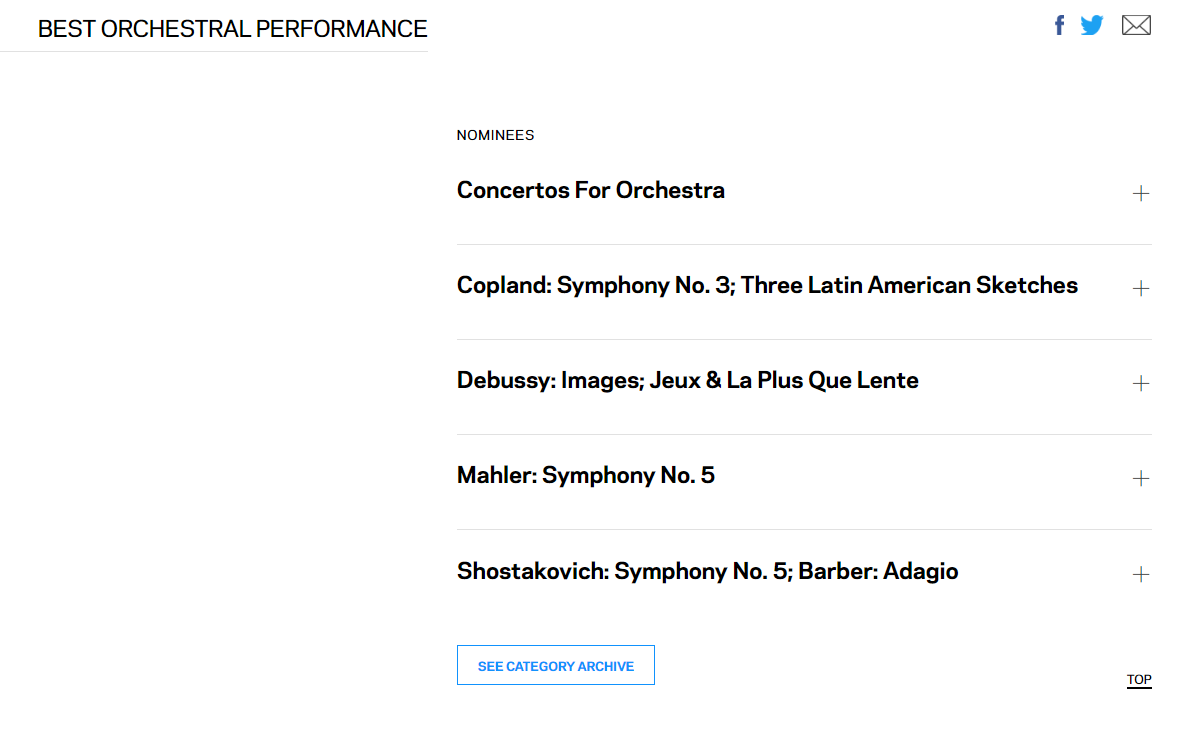This screenshot has height=733, width=1184.
Task: Jump back using the TOP link
Action: click(1139, 680)
